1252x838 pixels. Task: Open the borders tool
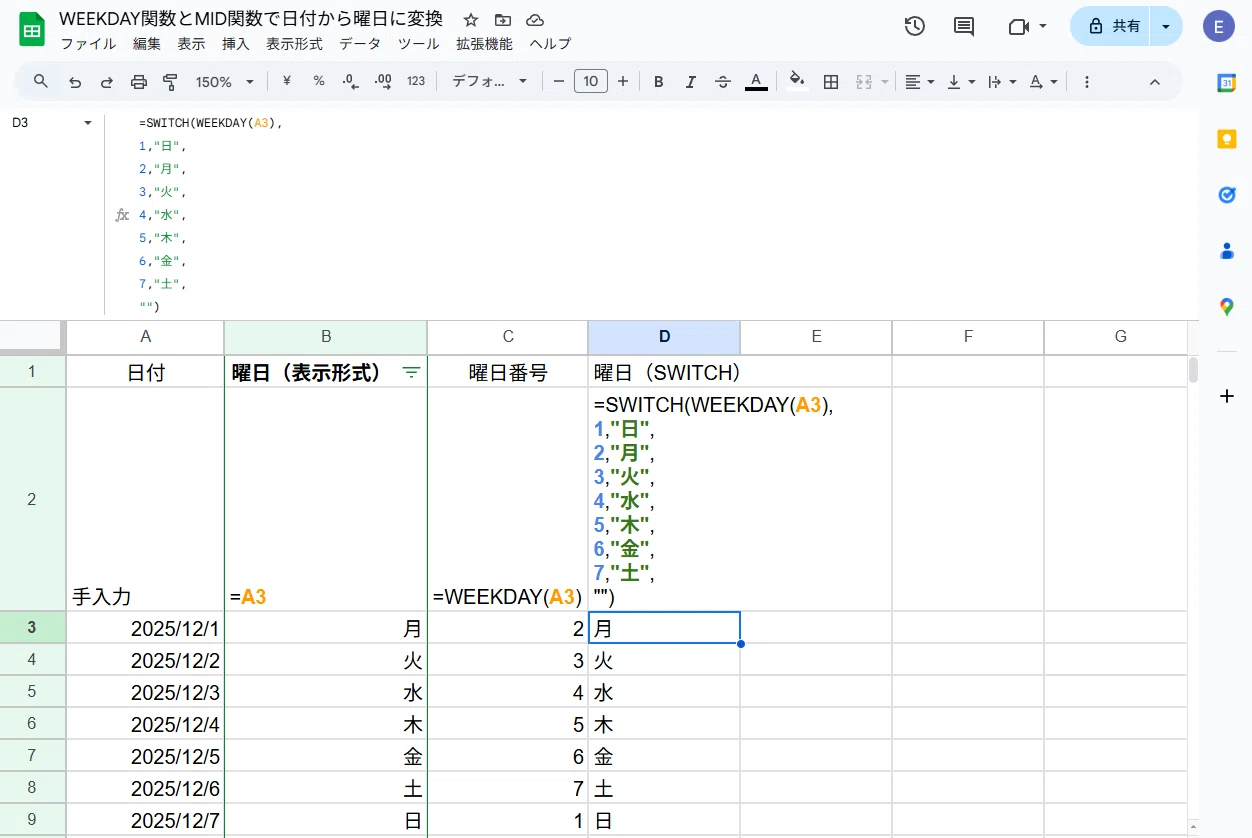pyautogui.click(x=831, y=82)
